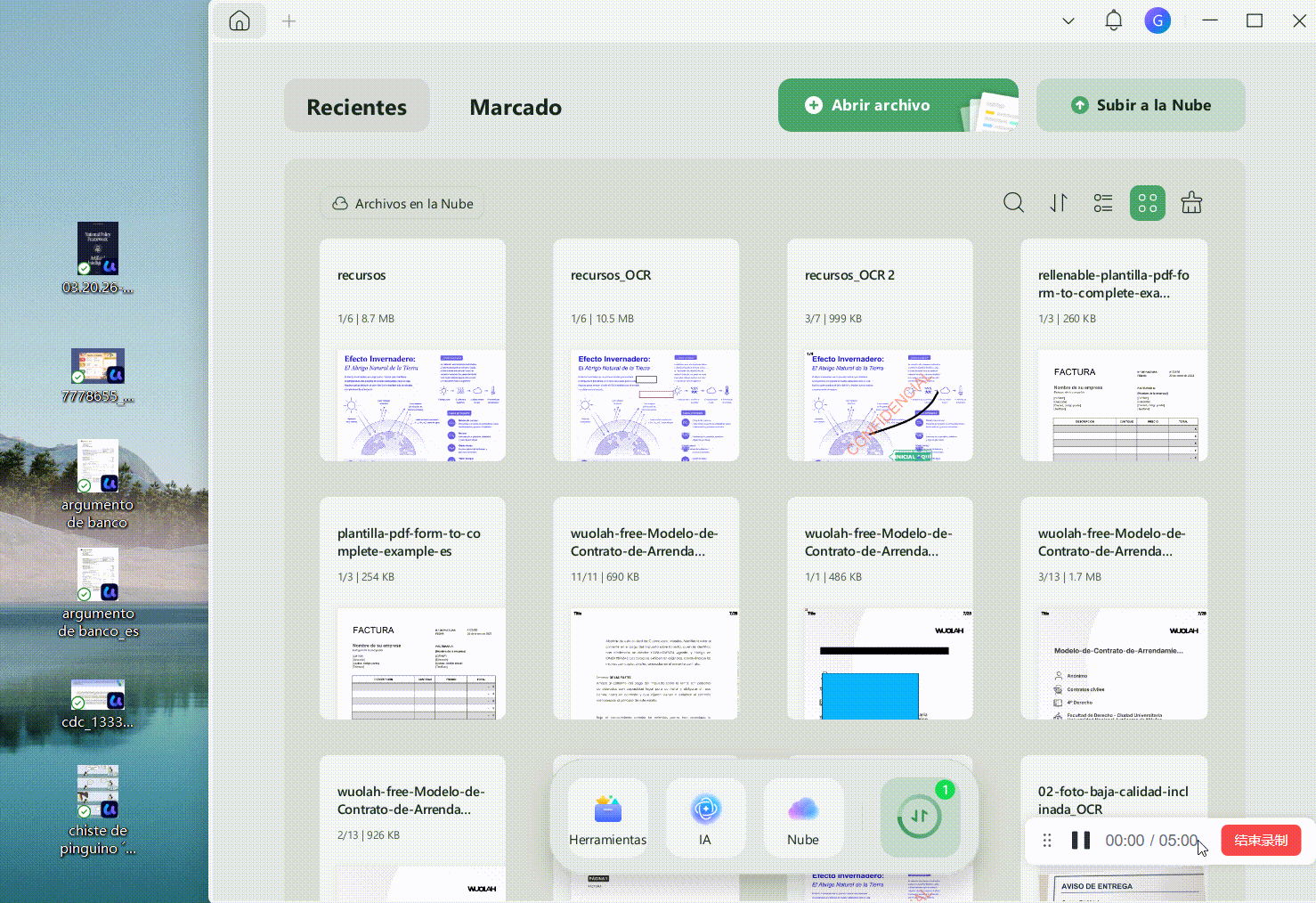Viewport: 1316px width, 903px height.
Task: Open IA assistant in floating dock
Action: [705, 818]
